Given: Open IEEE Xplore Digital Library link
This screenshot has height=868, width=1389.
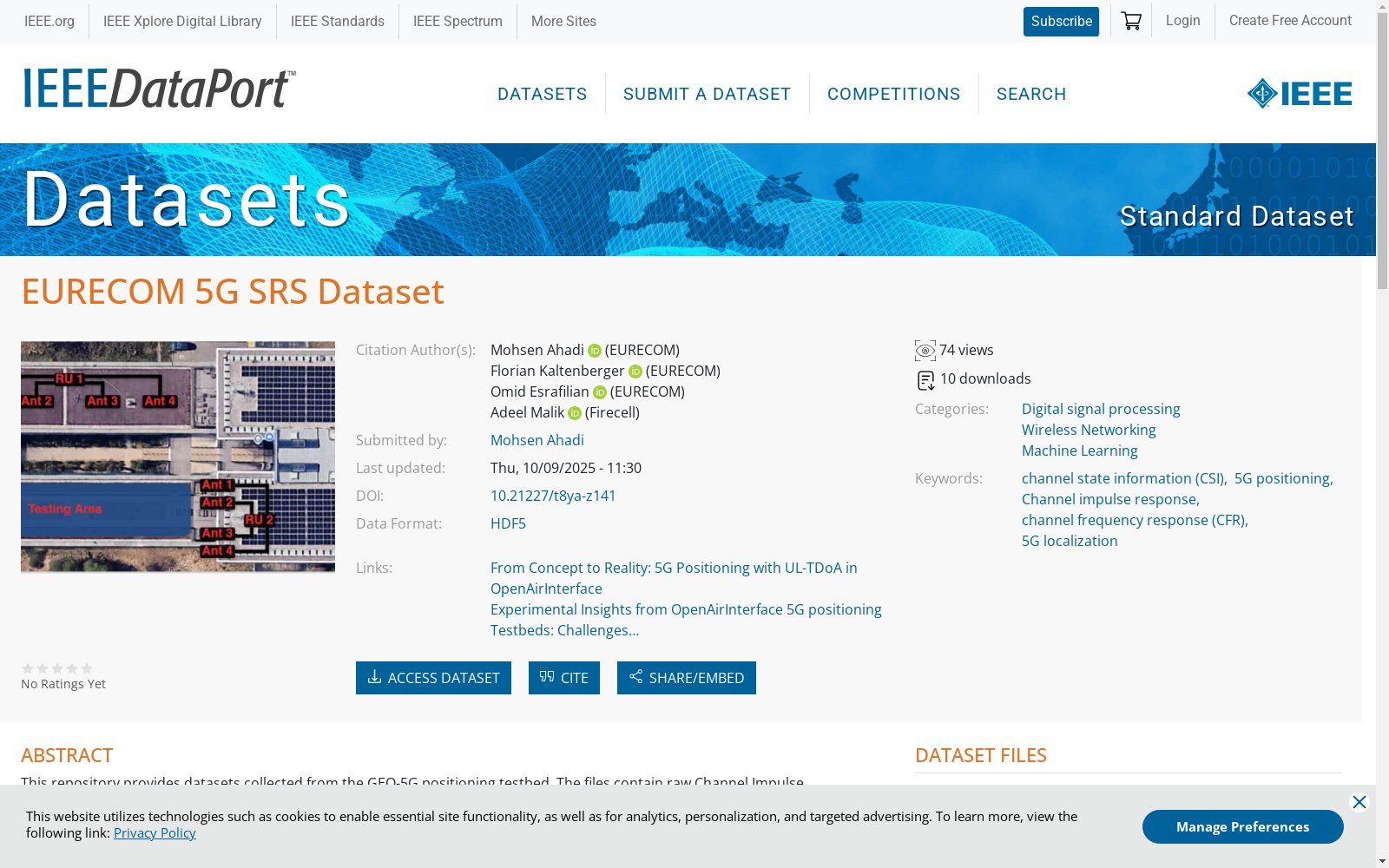Looking at the screenshot, I should tap(182, 21).
